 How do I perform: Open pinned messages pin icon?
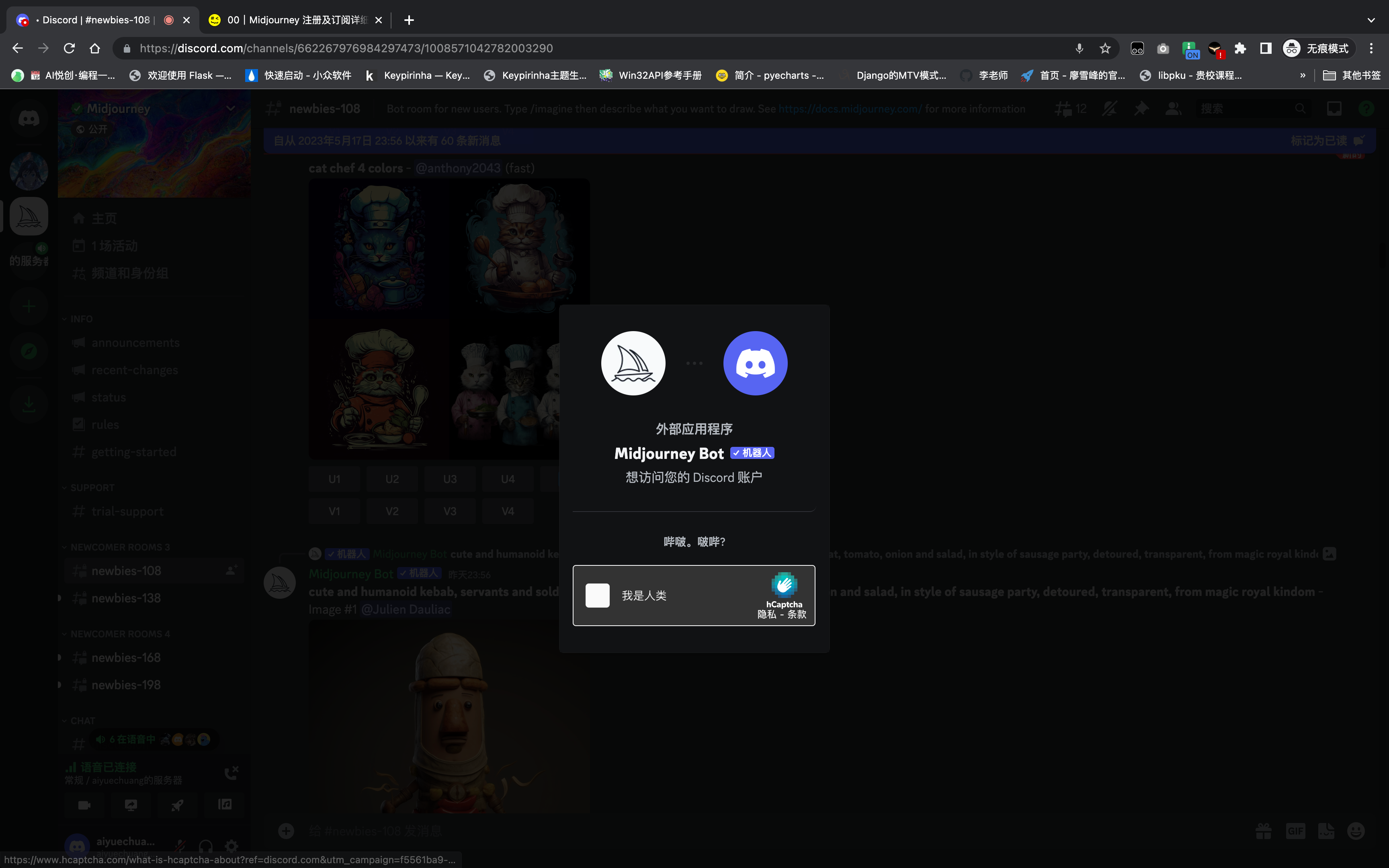(x=1141, y=108)
